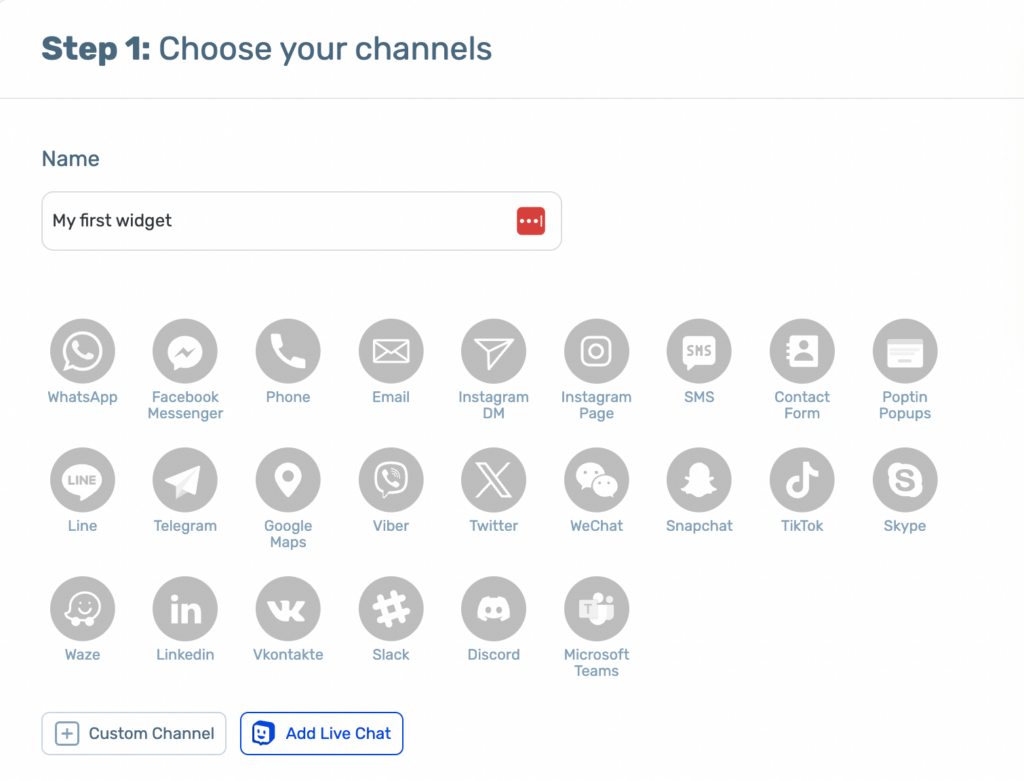Add the Phone channel
The image size is (1024, 781).
point(288,352)
